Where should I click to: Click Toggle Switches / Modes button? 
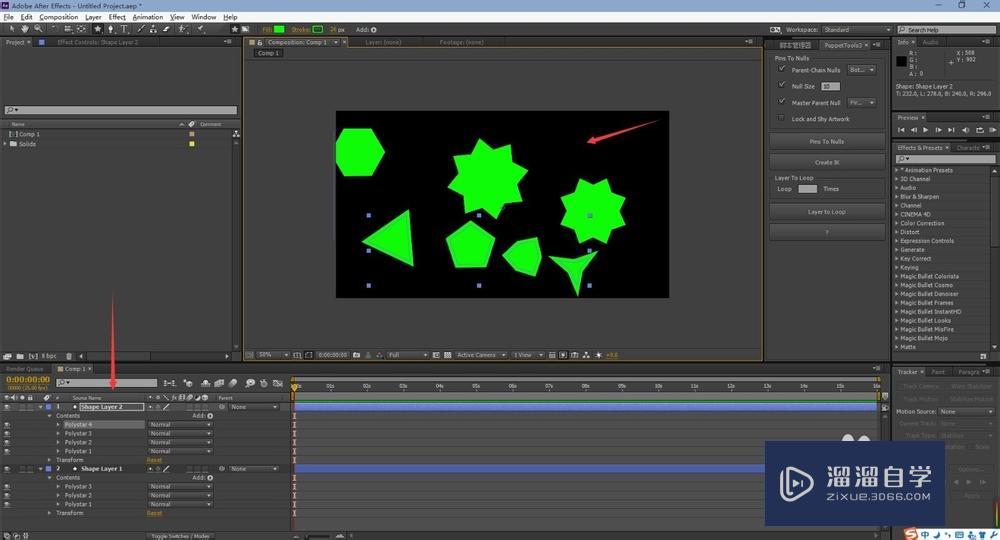click(x=180, y=536)
